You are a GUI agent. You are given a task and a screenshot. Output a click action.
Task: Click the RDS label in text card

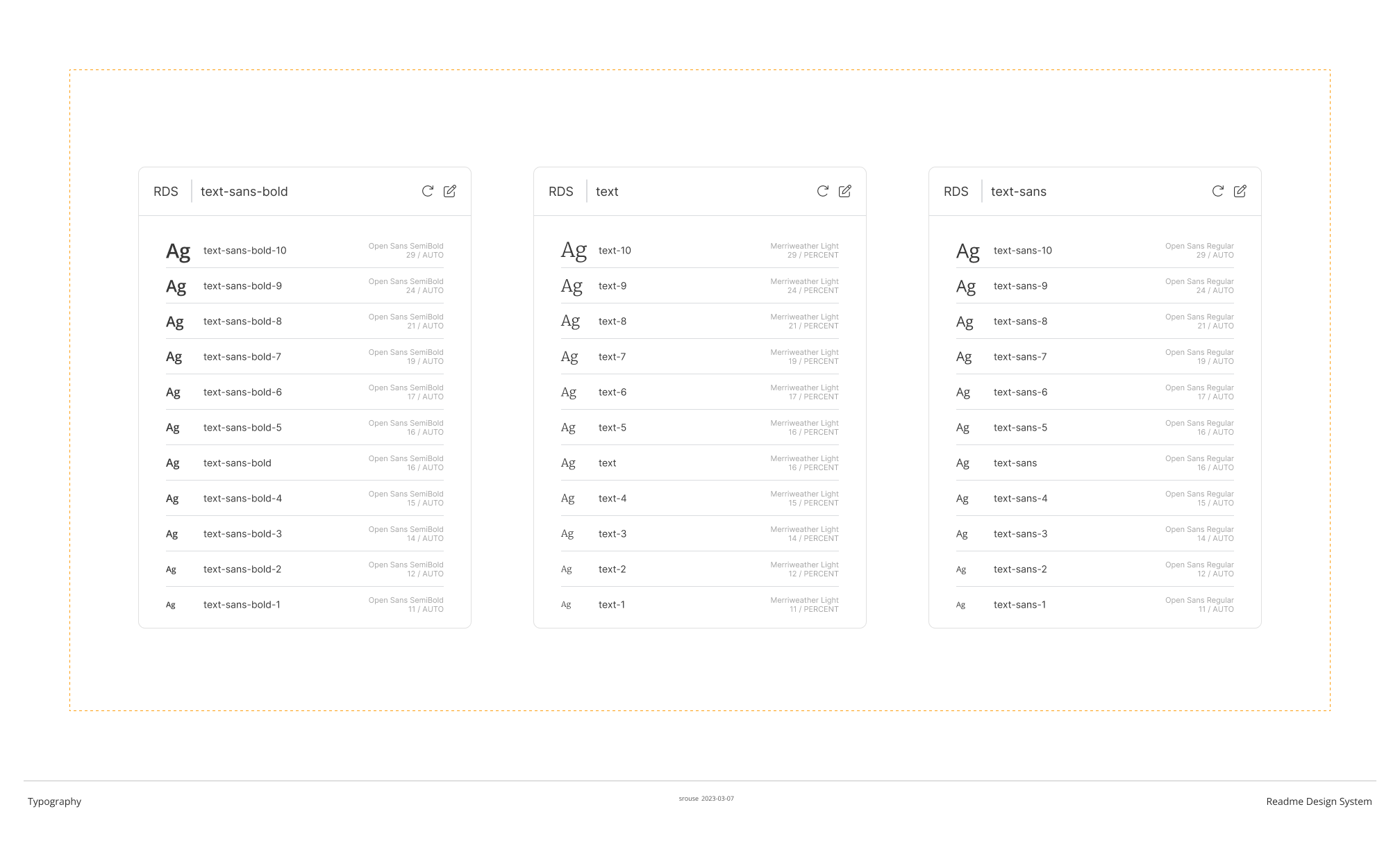click(560, 192)
